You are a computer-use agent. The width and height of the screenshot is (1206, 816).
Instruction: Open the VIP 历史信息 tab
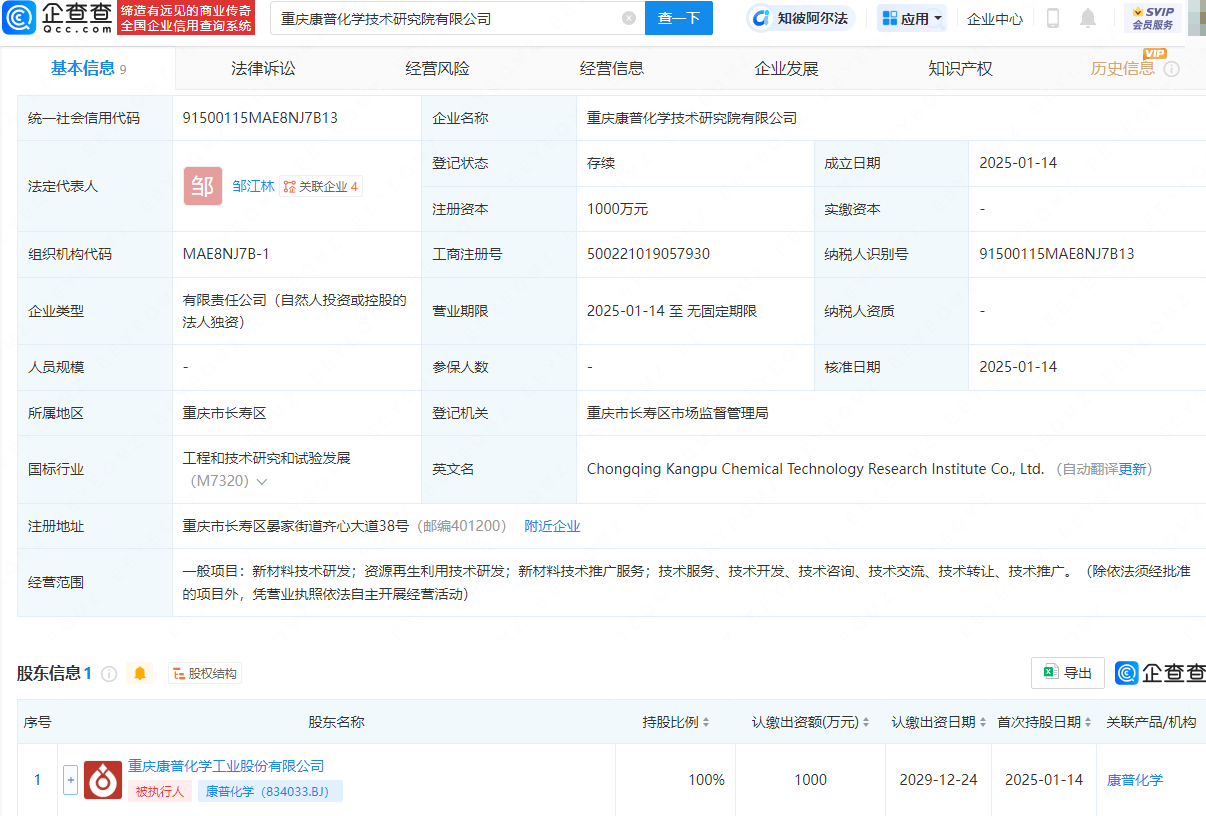[x=1122, y=68]
